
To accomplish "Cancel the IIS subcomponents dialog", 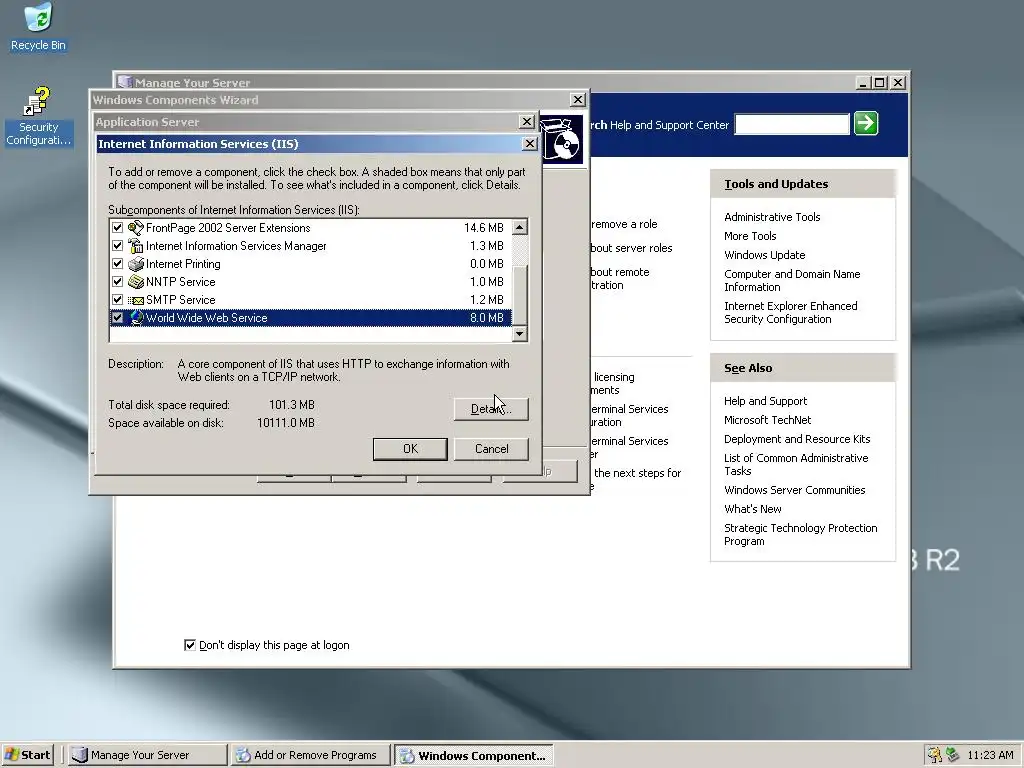I will 491,449.
